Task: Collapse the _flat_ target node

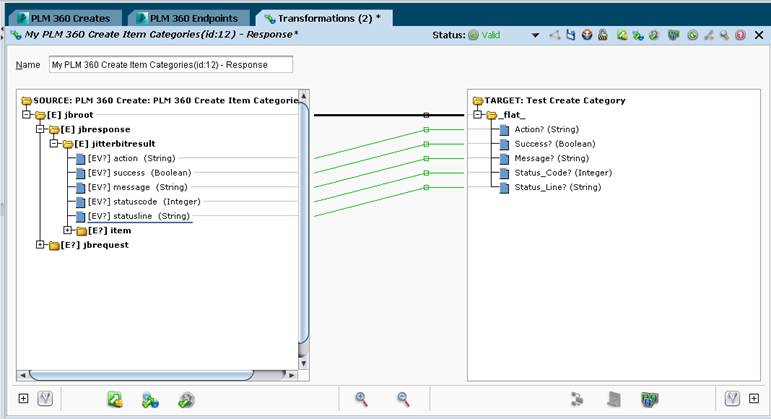Action: click(x=477, y=115)
